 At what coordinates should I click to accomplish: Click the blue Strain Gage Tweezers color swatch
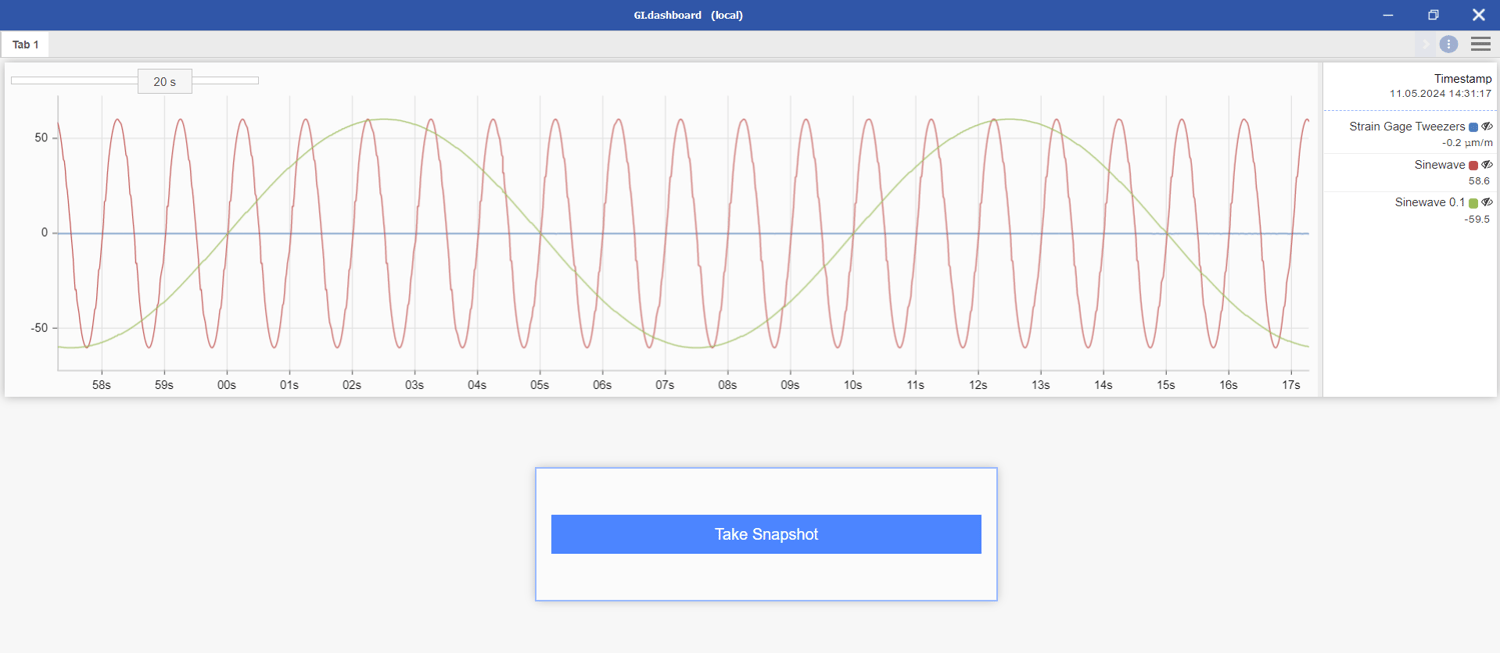coord(1473,126)
